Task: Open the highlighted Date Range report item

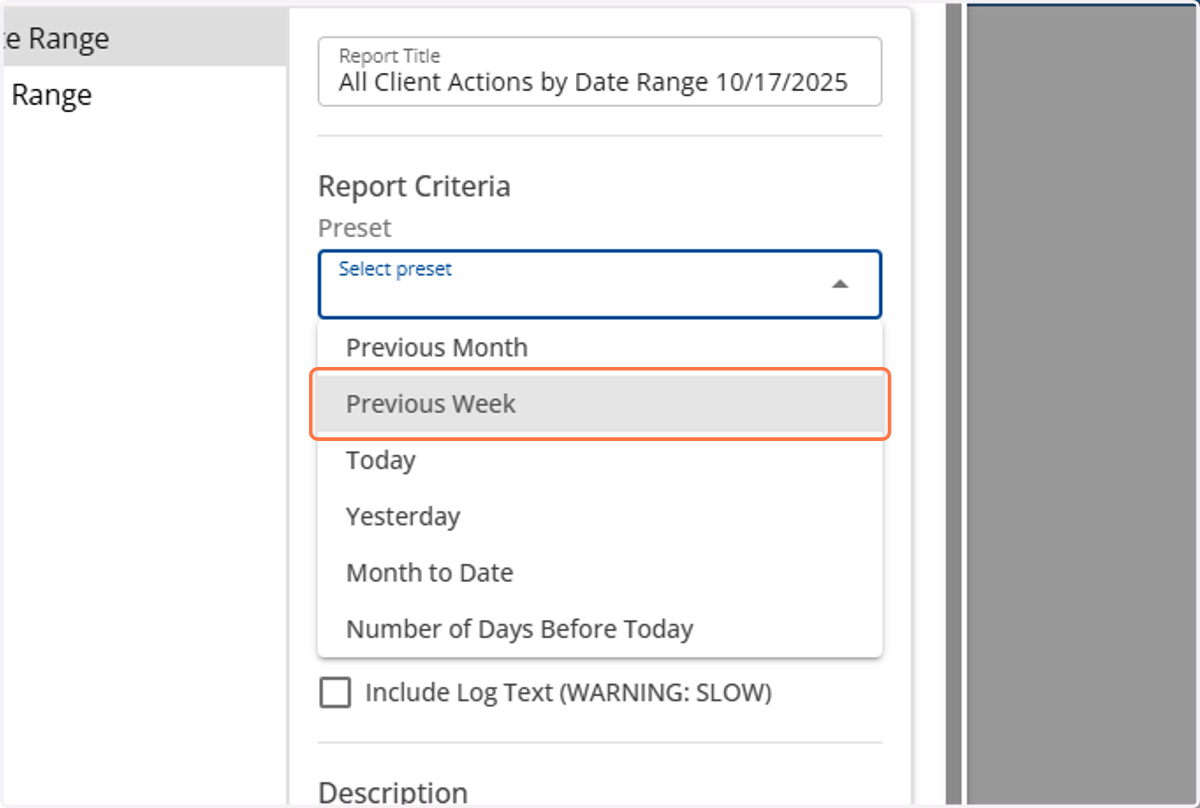Action: click(x=143, y=38)
